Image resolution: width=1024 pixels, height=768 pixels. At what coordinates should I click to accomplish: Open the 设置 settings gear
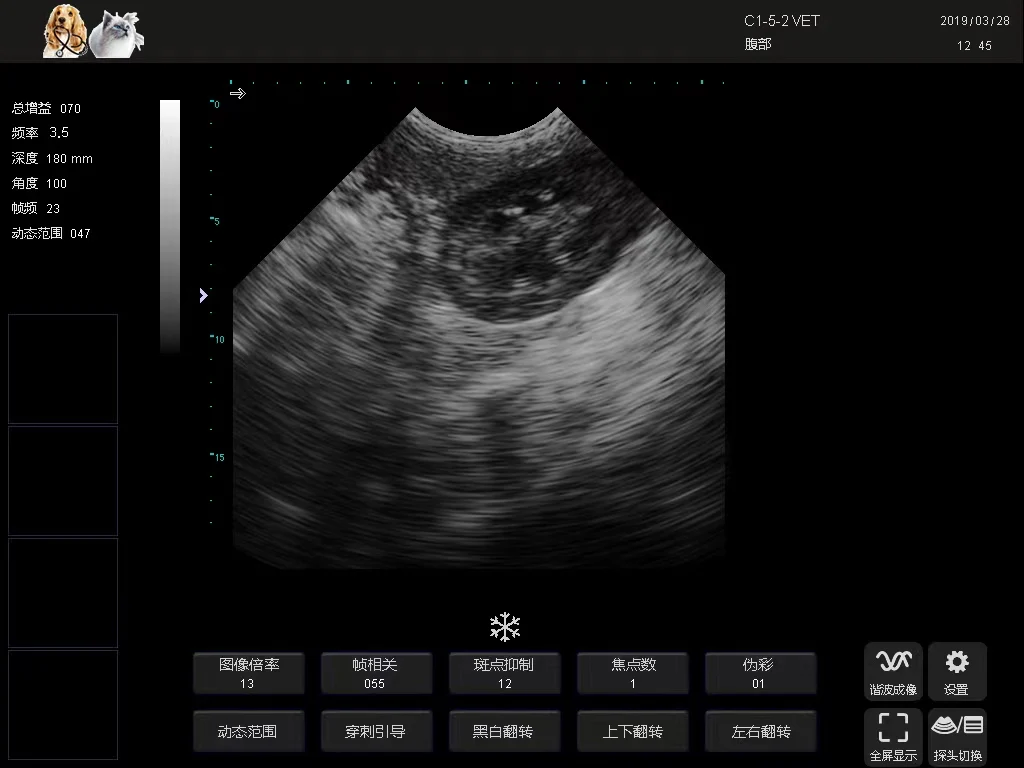pos(957,671)
